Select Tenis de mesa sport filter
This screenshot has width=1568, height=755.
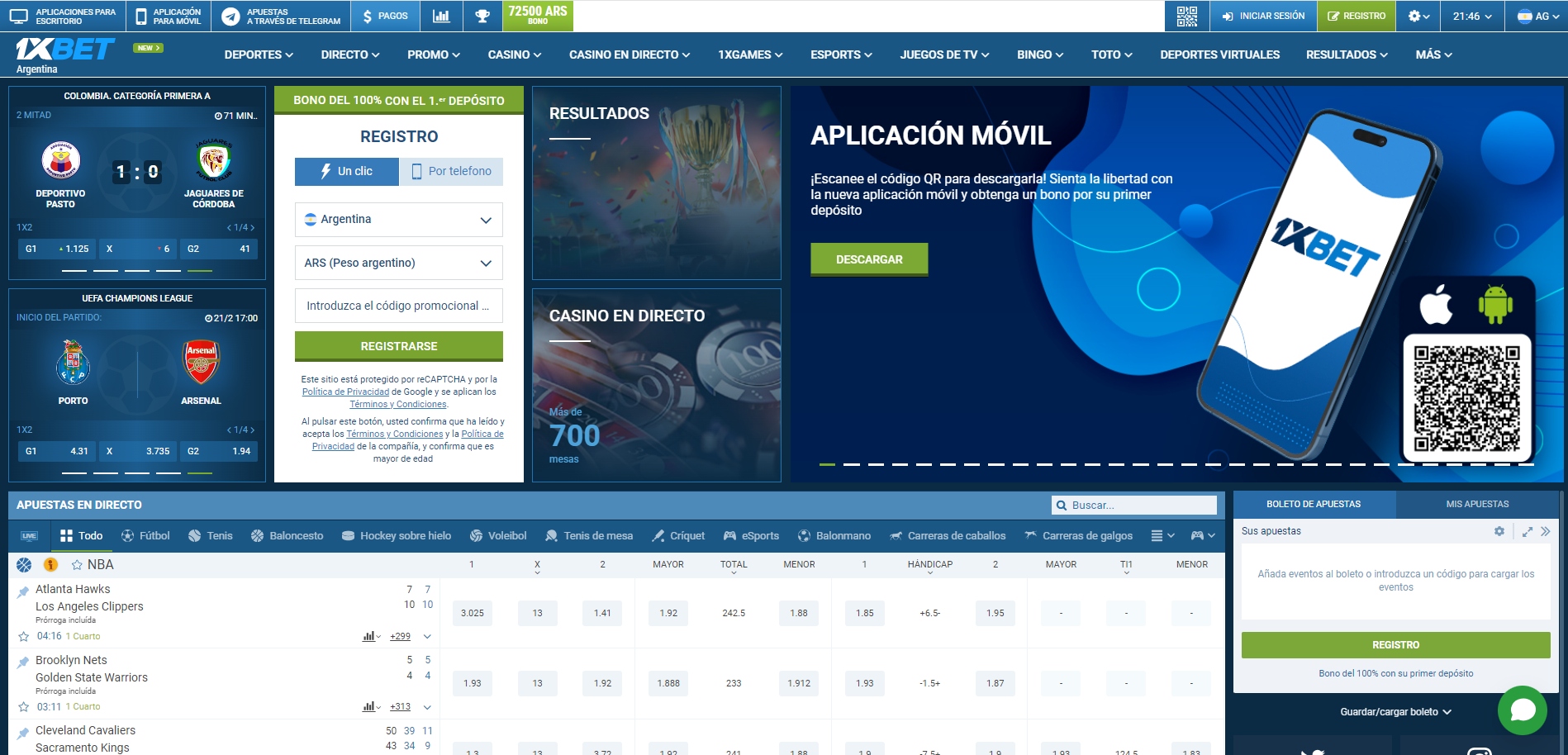(x=589, y=536)
